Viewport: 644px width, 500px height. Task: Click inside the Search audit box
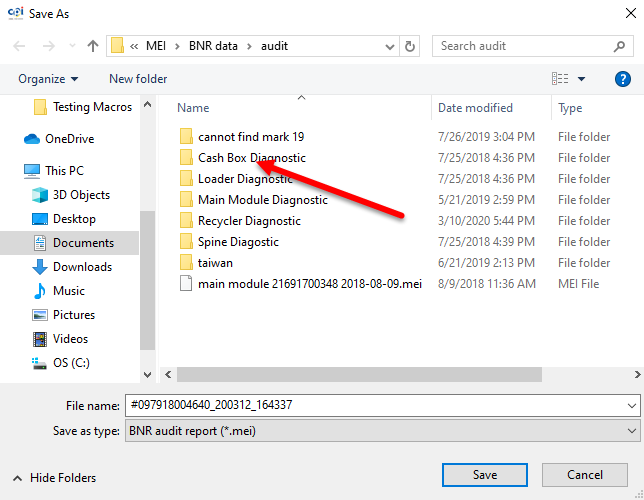click(530, 46)
